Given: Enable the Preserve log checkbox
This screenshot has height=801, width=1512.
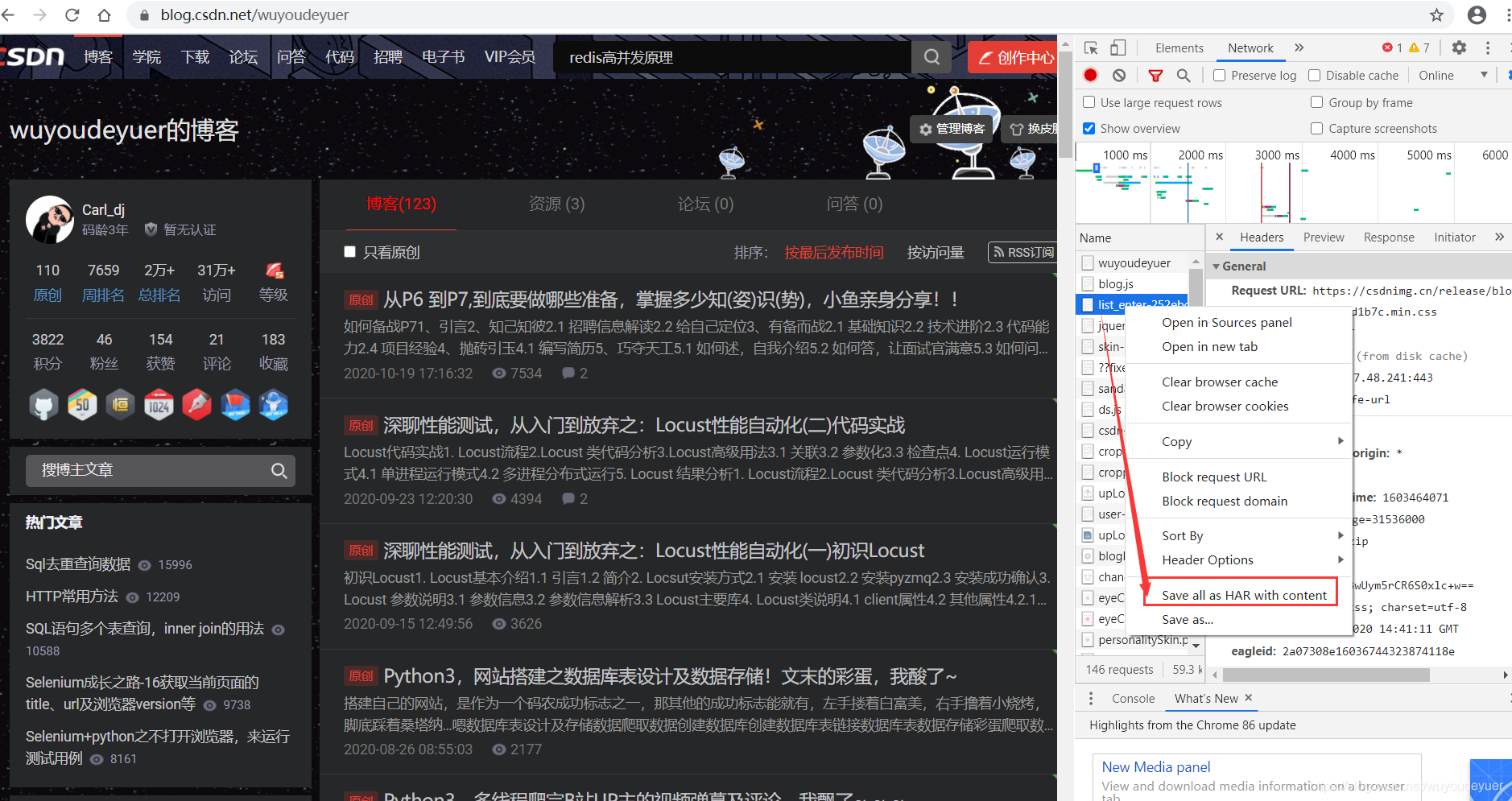Looking at the screenshot, I should [1220, 75].
